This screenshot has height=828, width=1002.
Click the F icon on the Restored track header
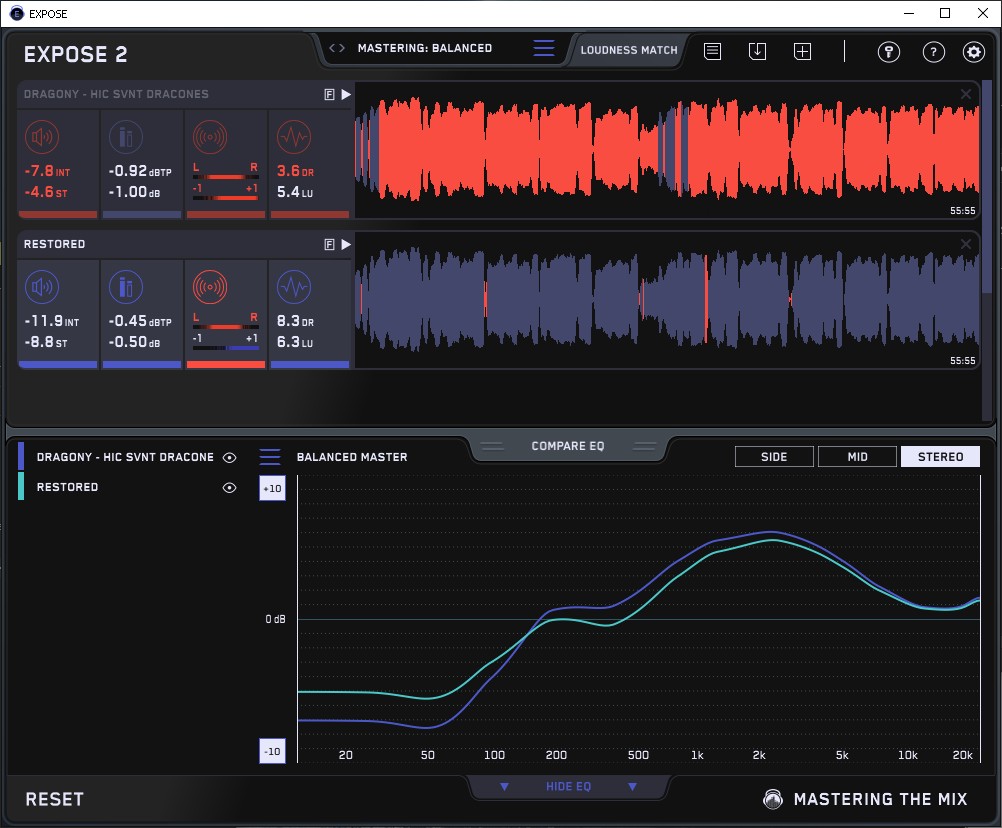[329, 244]
